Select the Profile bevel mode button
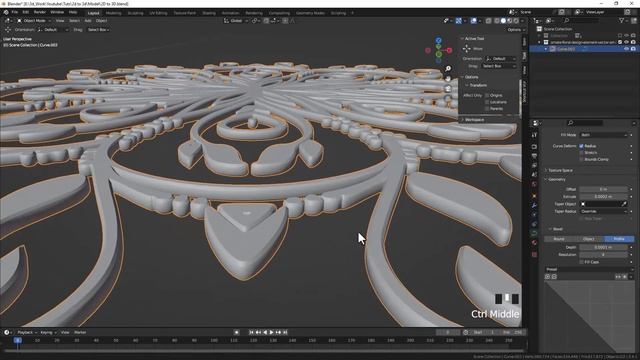 (619, 239)
